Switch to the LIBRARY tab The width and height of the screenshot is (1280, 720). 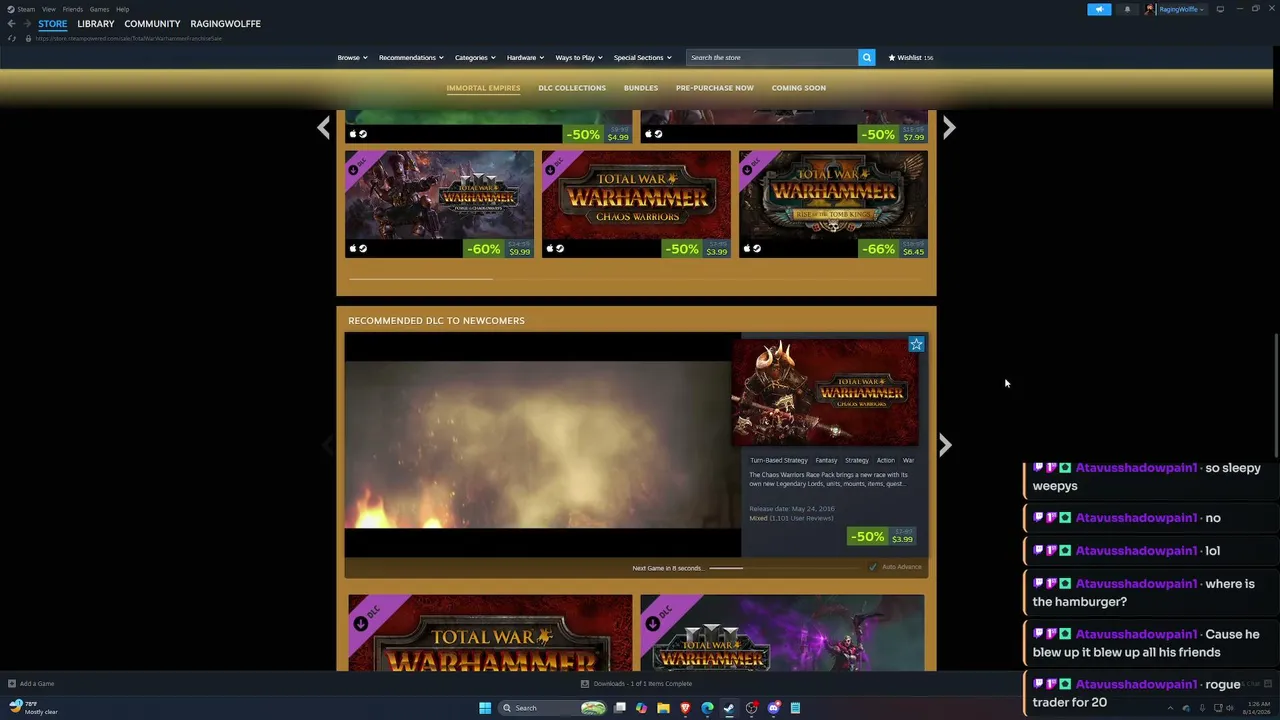[x=96, y=24]
